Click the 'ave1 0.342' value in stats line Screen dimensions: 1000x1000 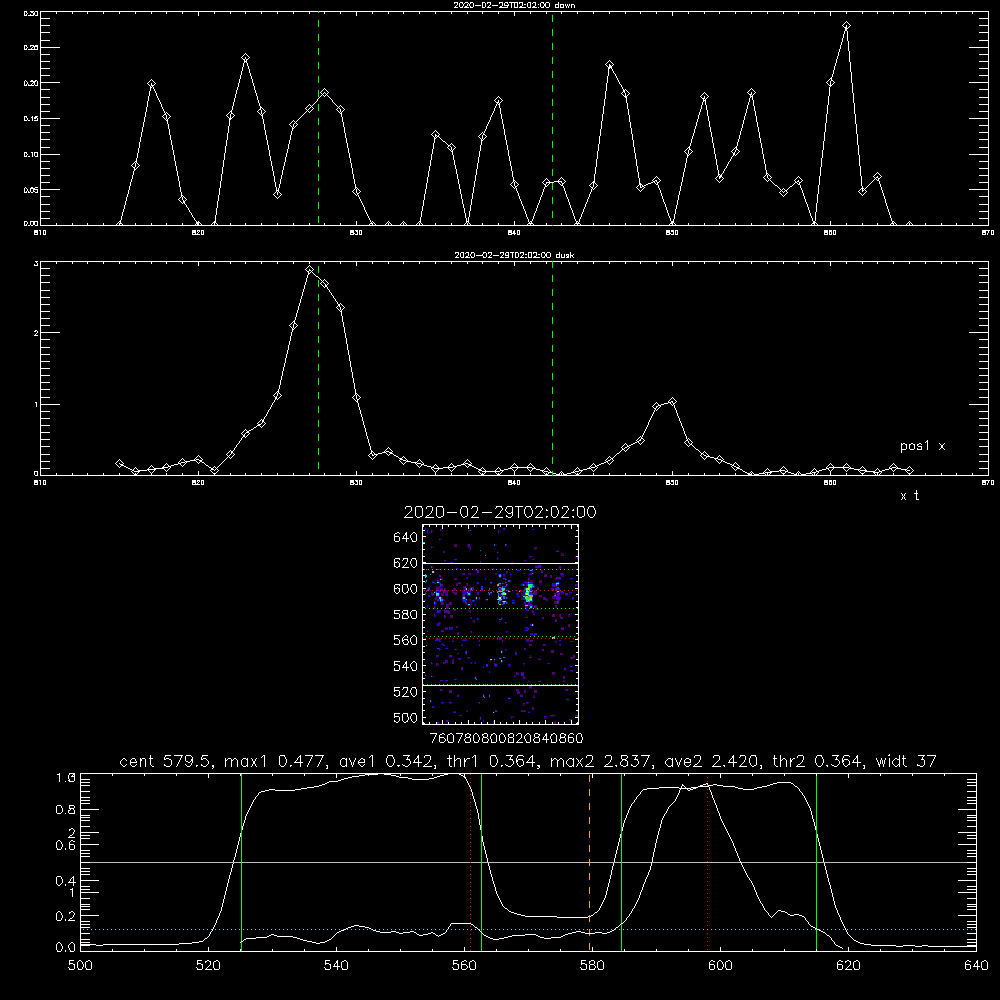point(386,761)
